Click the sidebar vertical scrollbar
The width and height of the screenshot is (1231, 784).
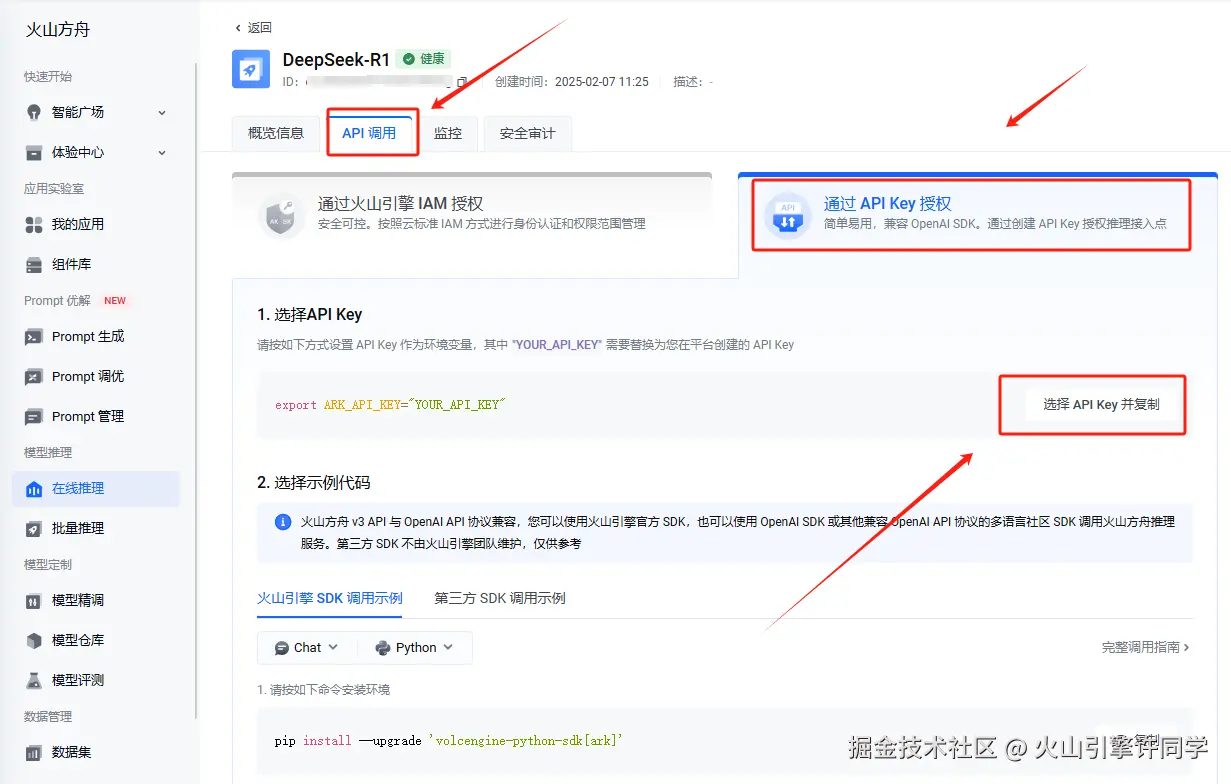pyautogui.click(x=195, y=390)
